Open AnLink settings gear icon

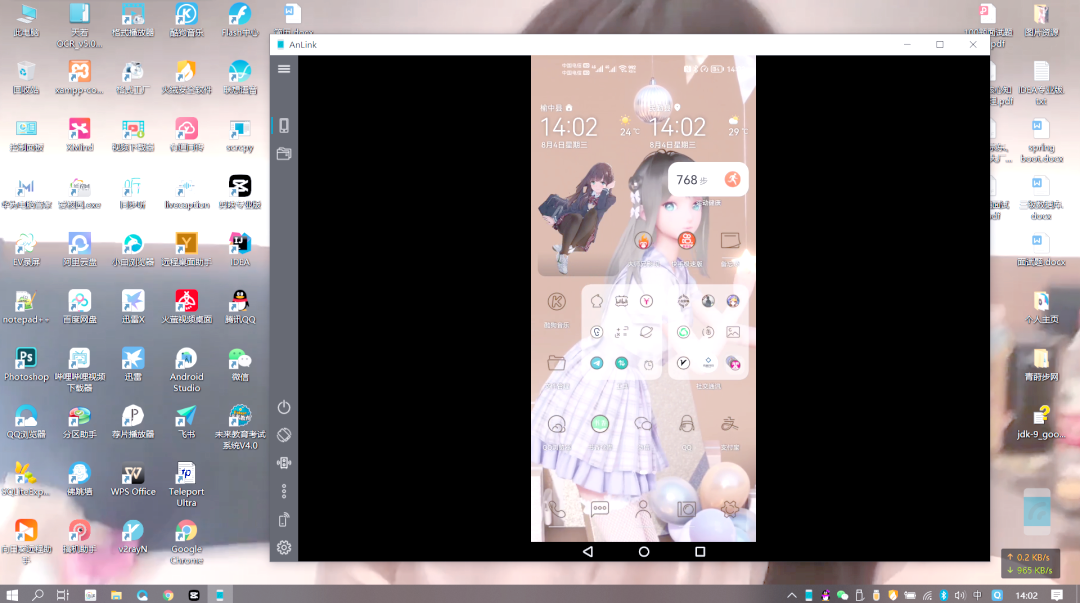coord(284,547)
